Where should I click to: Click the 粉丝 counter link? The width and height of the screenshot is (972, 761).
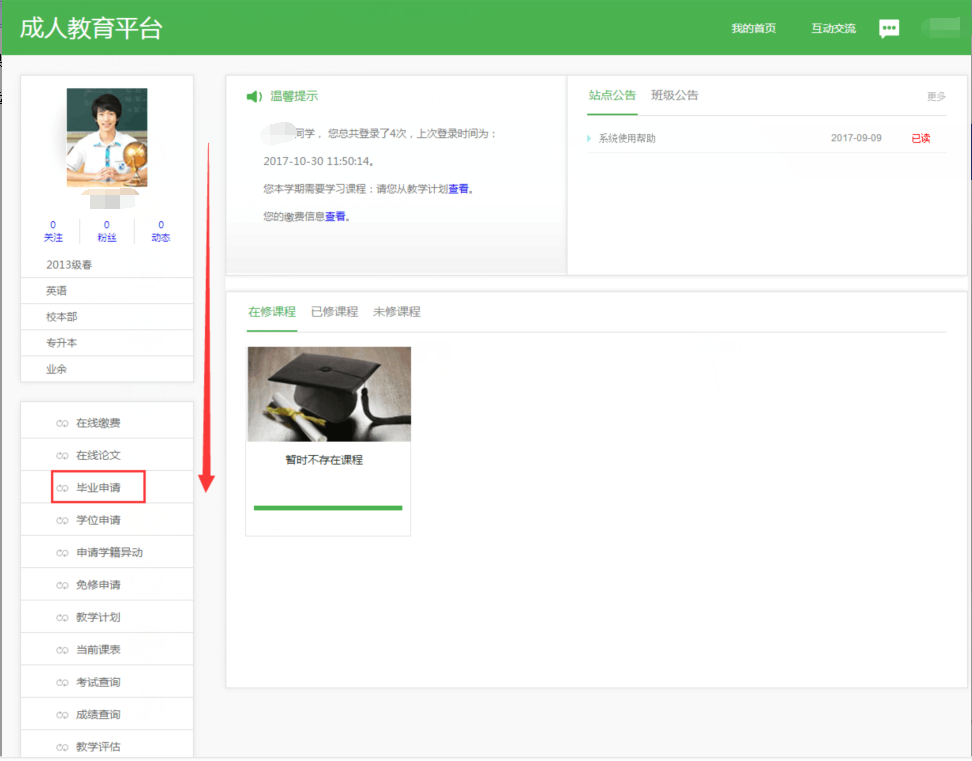tap(106, 232)
